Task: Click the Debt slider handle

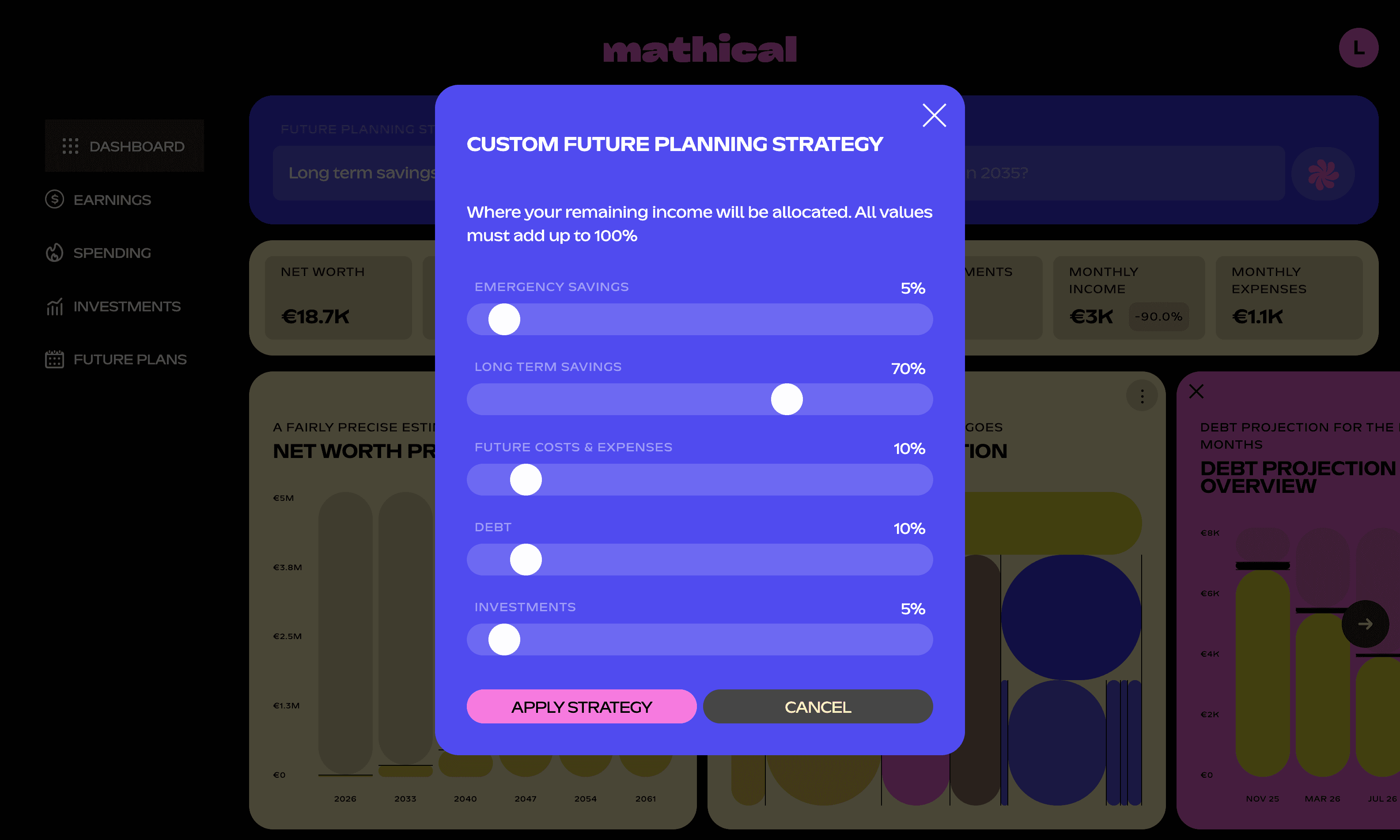Action: tap(526, 560)
